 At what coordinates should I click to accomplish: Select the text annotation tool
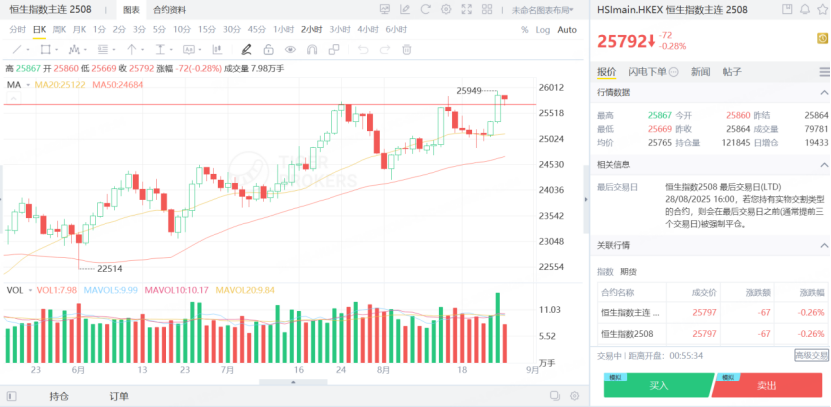coord(160,50)
